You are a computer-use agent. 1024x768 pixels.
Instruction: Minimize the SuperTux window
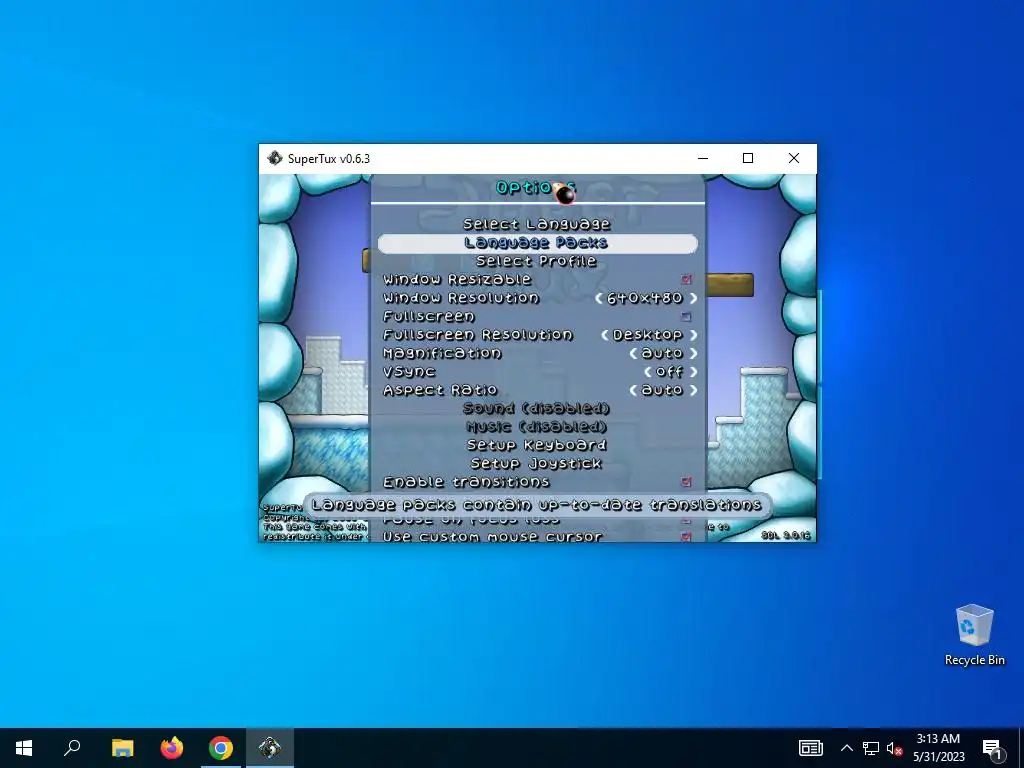(x=703, y=158)
